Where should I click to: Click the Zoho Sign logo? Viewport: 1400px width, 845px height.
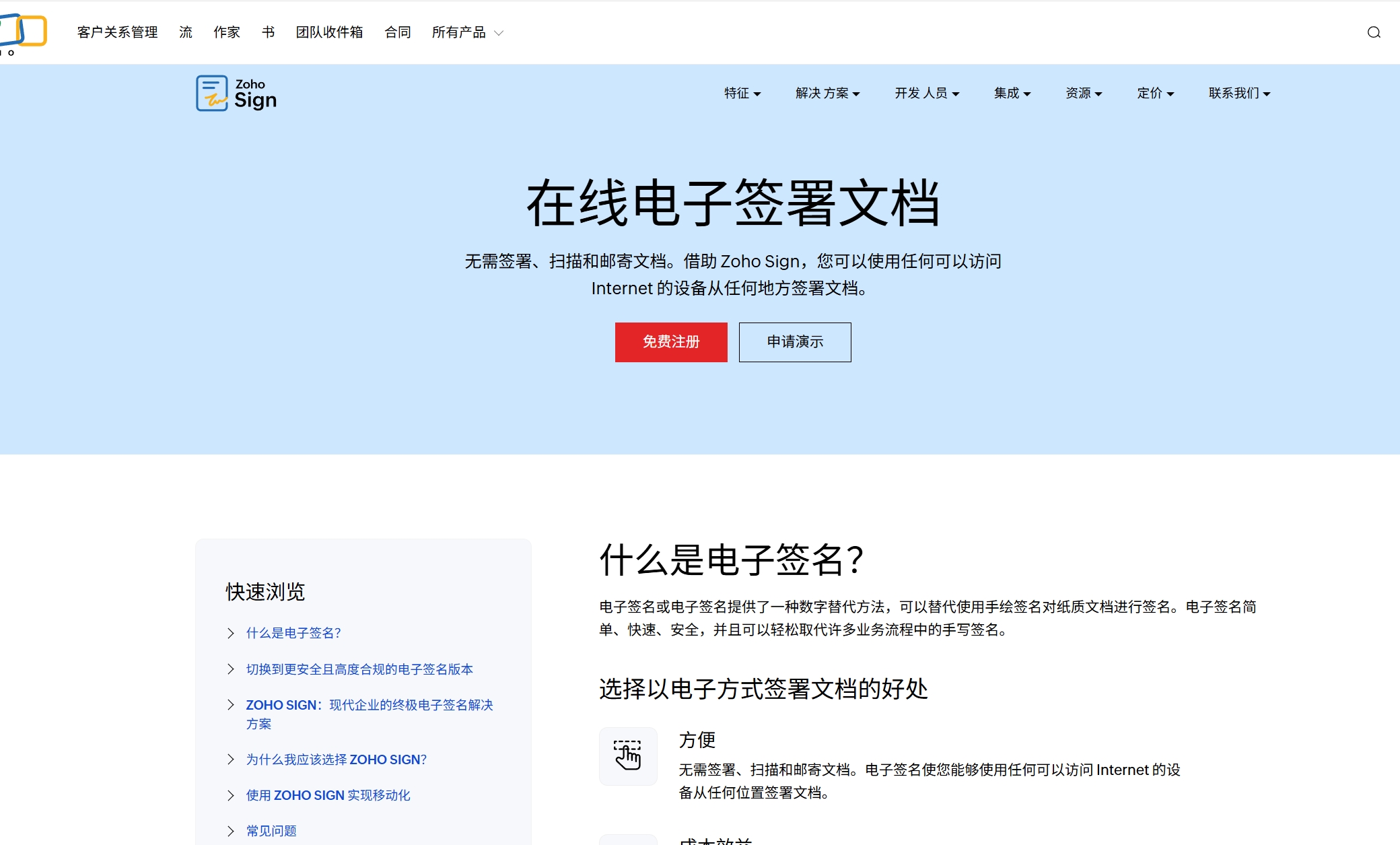click(x=236, y=93)
